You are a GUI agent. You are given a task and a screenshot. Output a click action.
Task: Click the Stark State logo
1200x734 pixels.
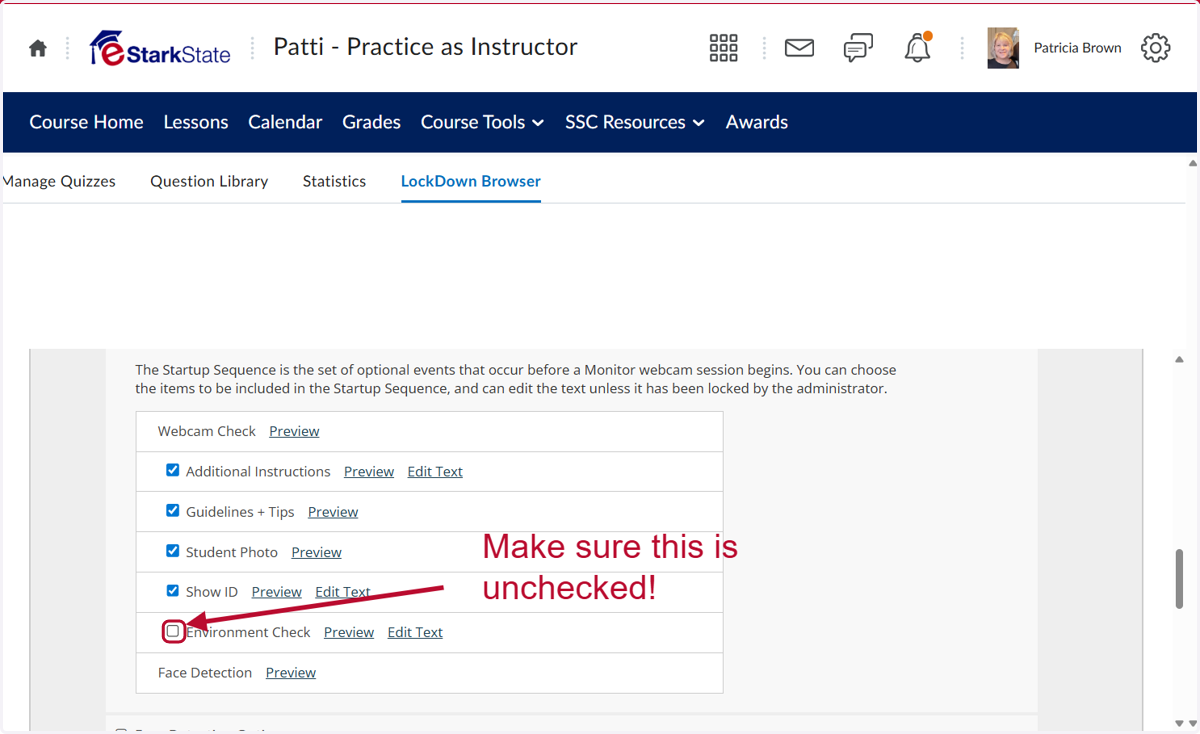160,48
